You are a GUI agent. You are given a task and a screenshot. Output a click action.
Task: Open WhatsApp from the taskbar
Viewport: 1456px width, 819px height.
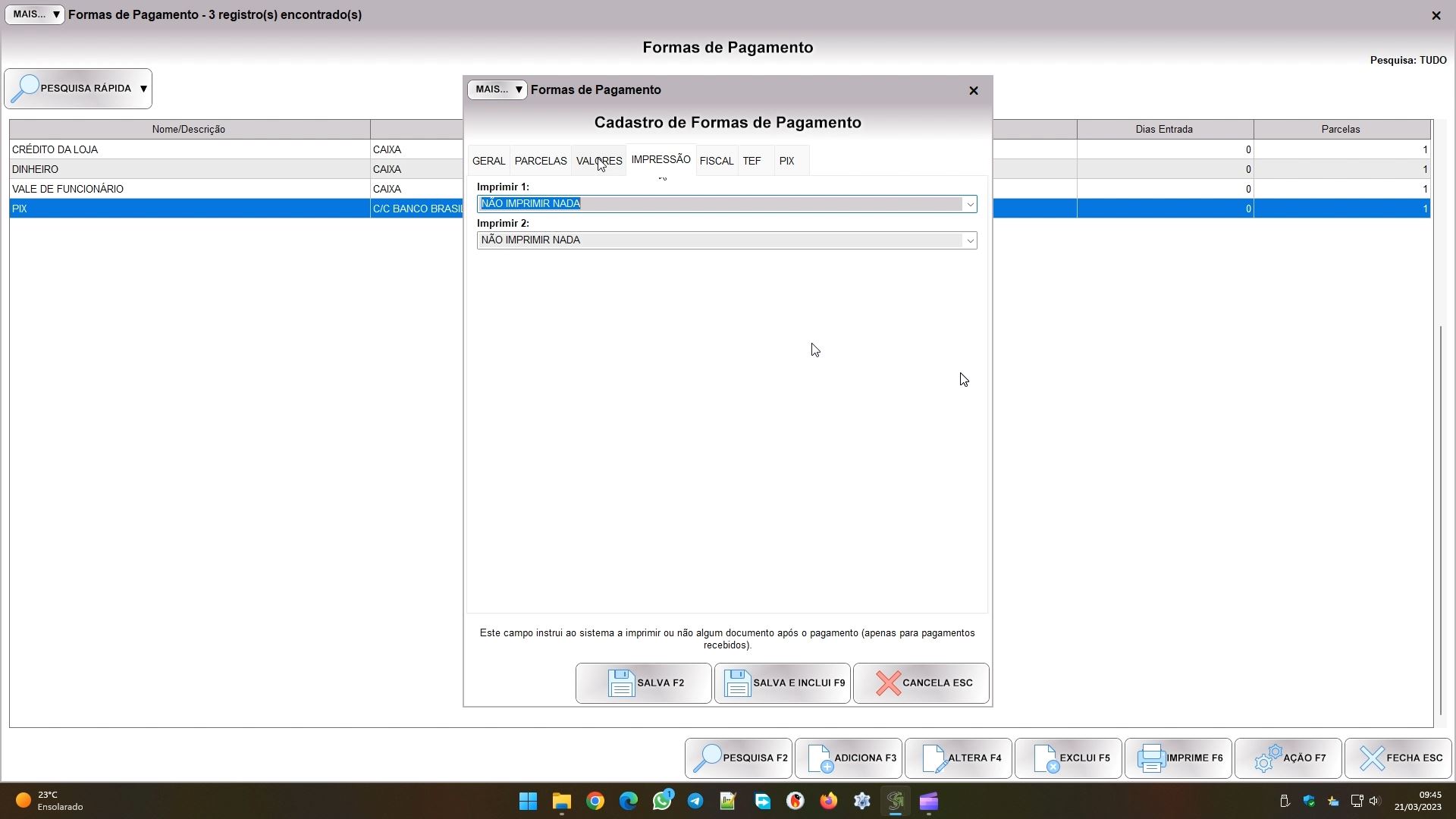click(662, 801)
